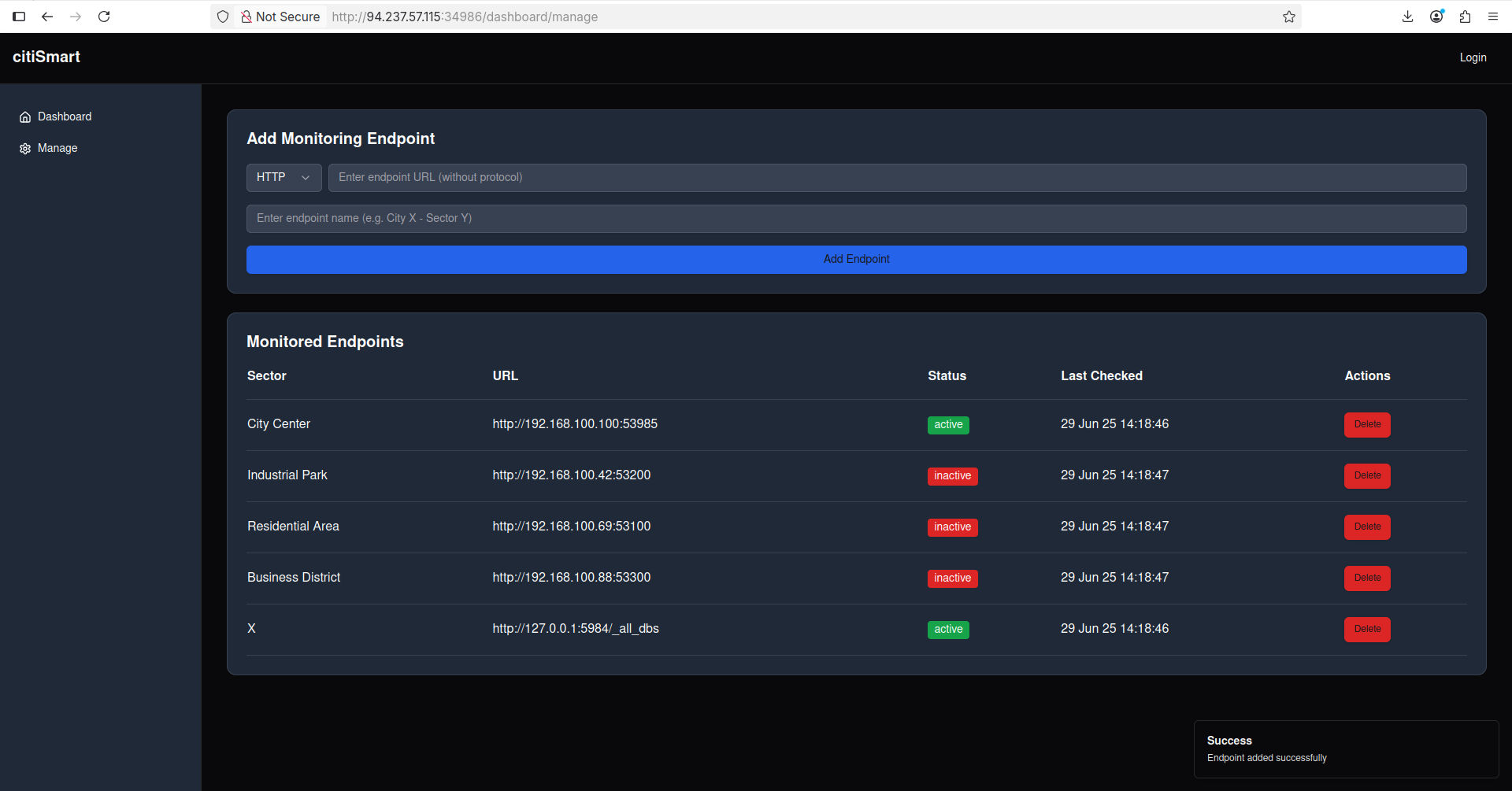This screenshot has width=1512, height=791.
Task: Focus the endpoint URL input field
Action: [x=897, y=178]
